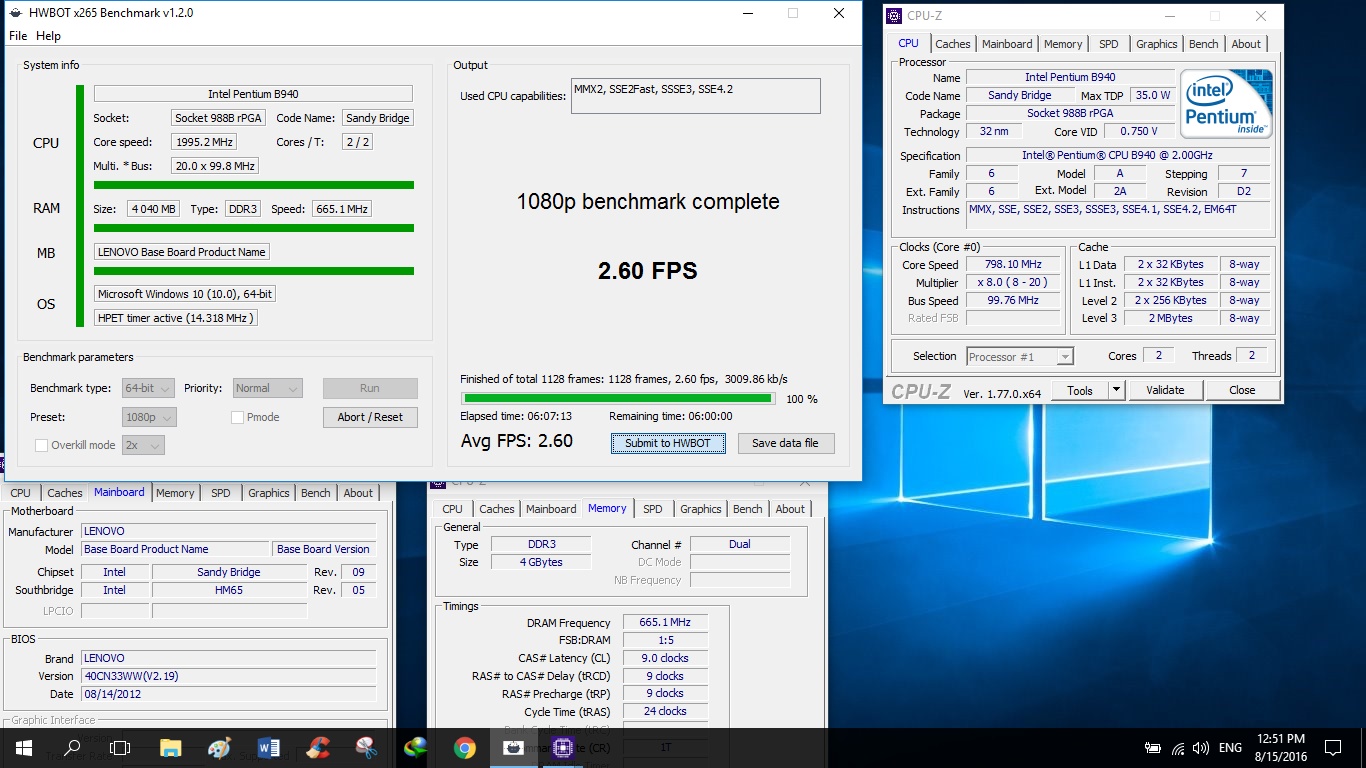This screenshot has height=768, width=1366.
Task: Click the HWBOT x265 title bar icon
Action: 16,13
